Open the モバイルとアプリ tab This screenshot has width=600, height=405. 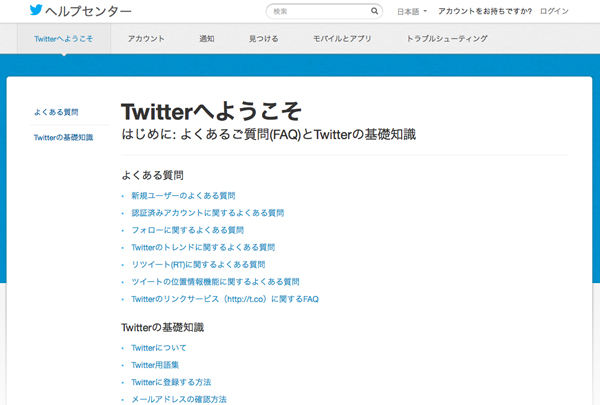coord(342,38)
